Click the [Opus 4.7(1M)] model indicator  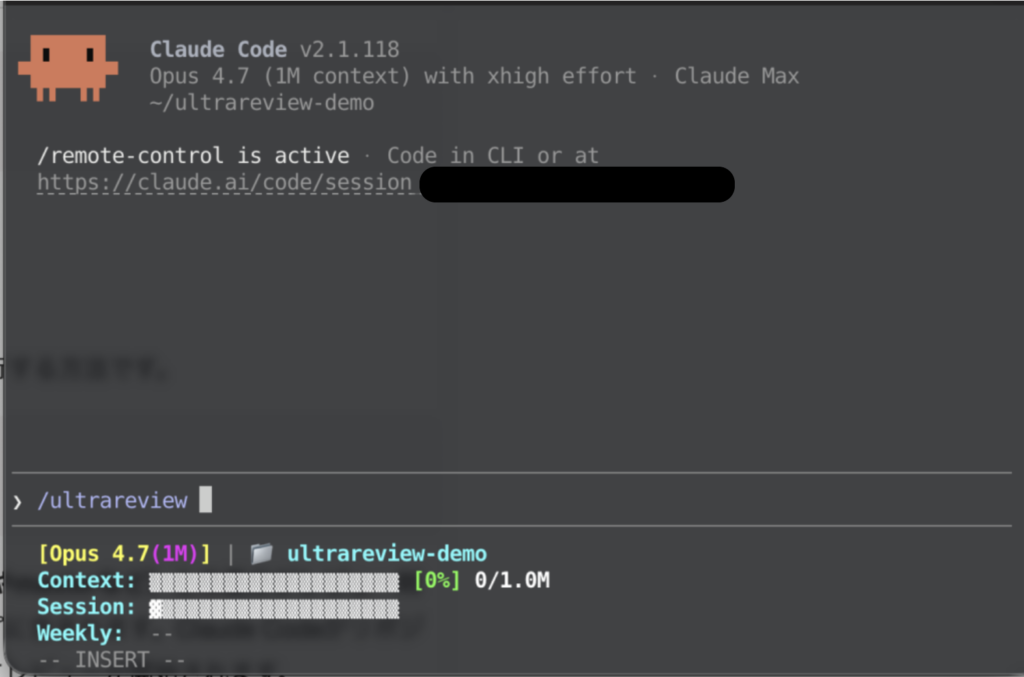point(124,554)
